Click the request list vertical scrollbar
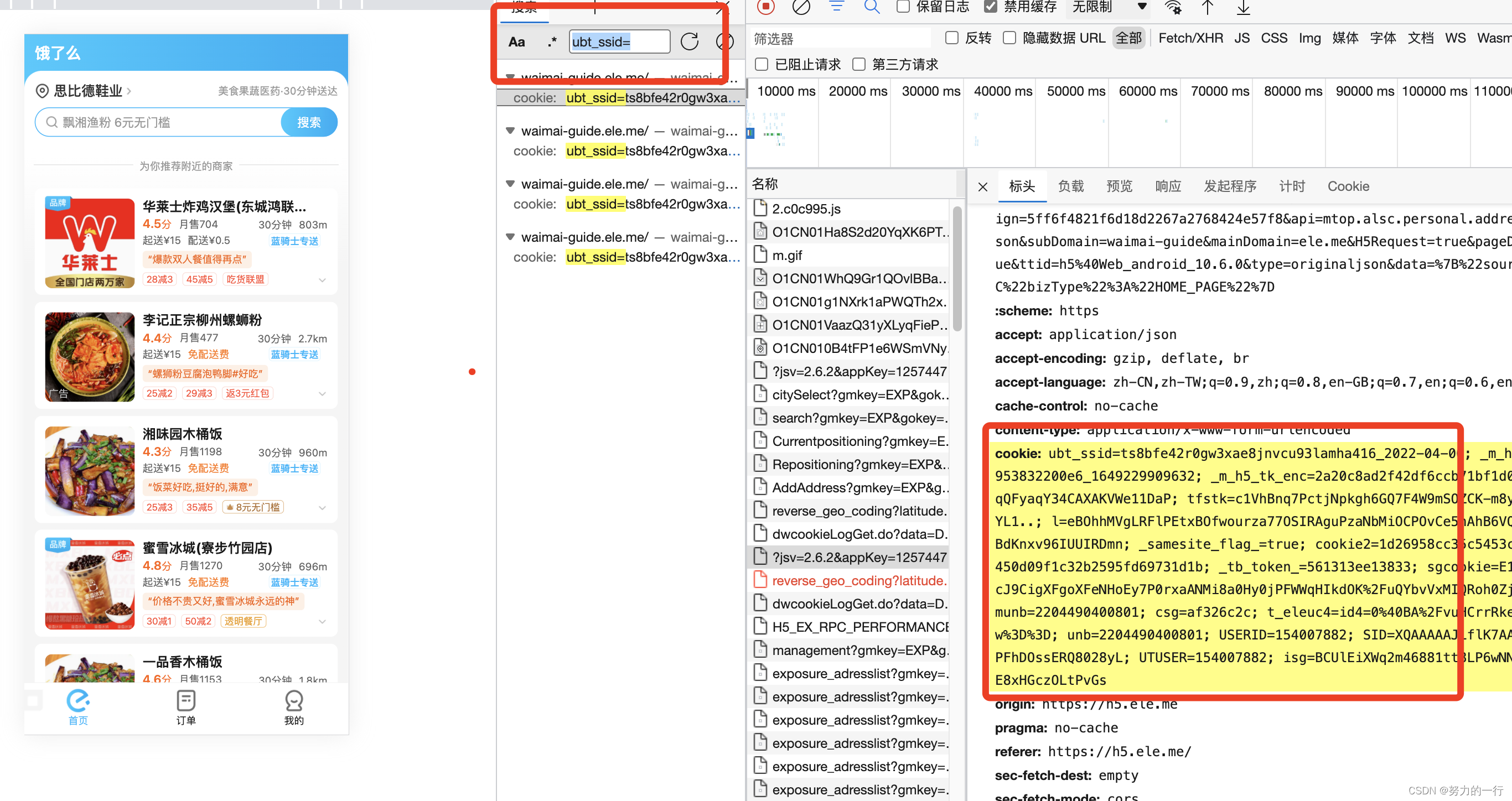The width and height of the screenshot is (1512, 801). point(957,268)
